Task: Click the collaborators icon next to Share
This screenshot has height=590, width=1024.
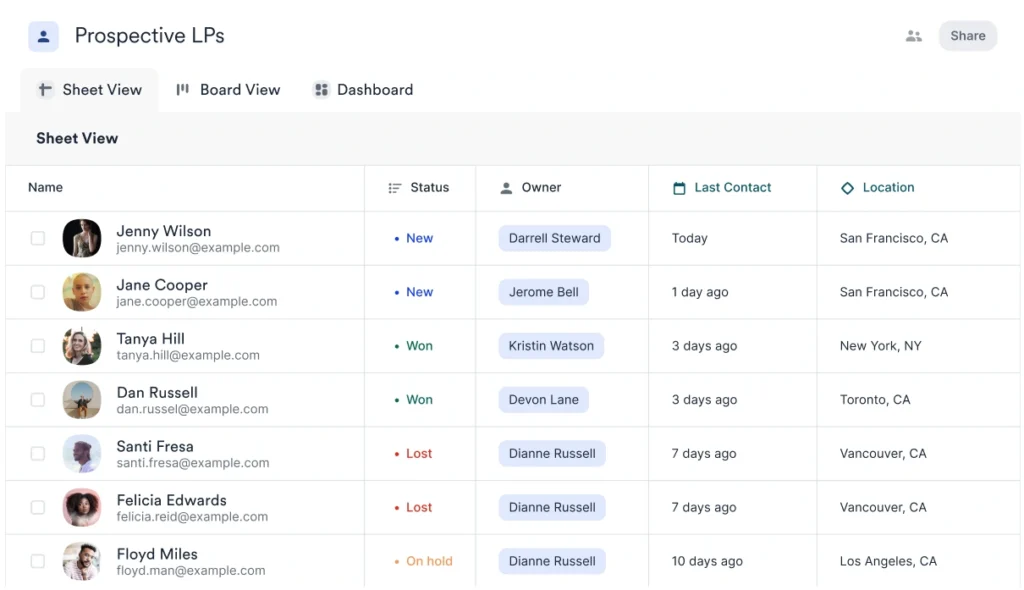Action: 913,36
